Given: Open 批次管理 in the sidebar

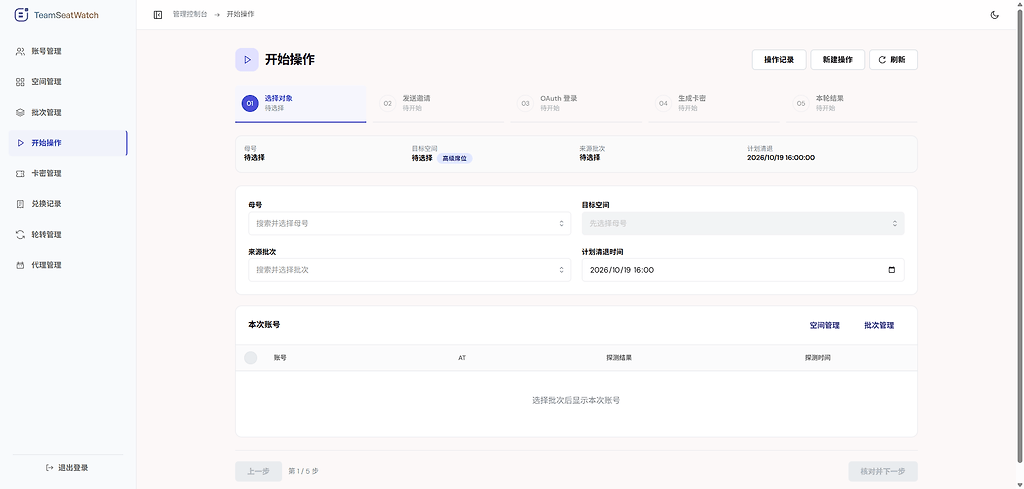Looking at the screenshot, I should pos(68,113).
